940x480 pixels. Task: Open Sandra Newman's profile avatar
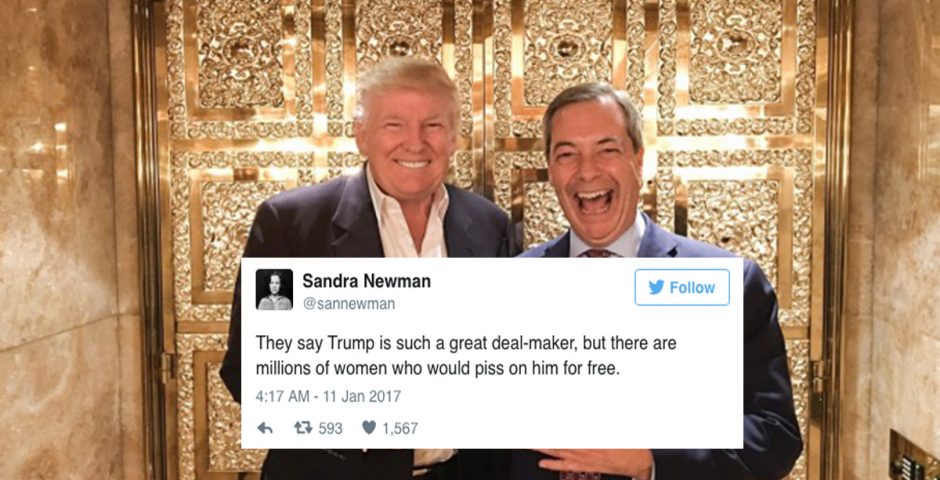point(275,289)
